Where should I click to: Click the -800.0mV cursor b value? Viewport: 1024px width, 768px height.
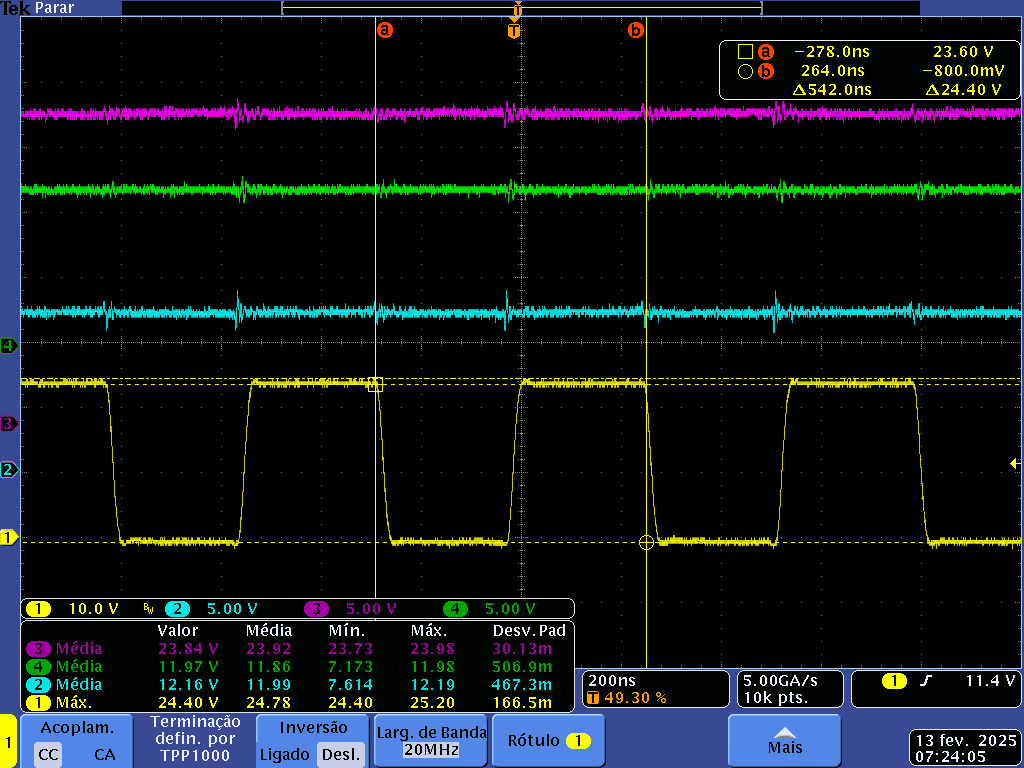tap(963, 71)
